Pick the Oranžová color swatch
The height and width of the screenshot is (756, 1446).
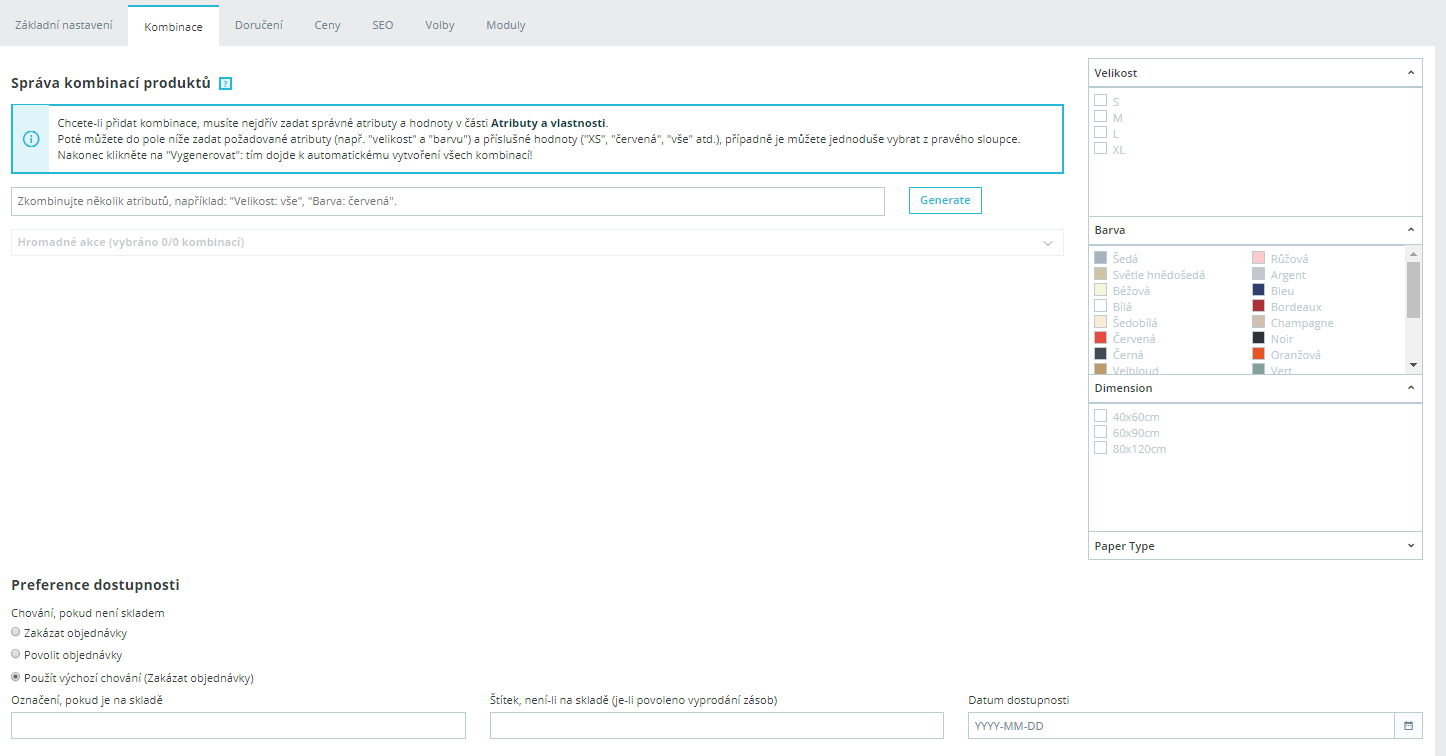pyautogui.click(x=1258, y=354)
